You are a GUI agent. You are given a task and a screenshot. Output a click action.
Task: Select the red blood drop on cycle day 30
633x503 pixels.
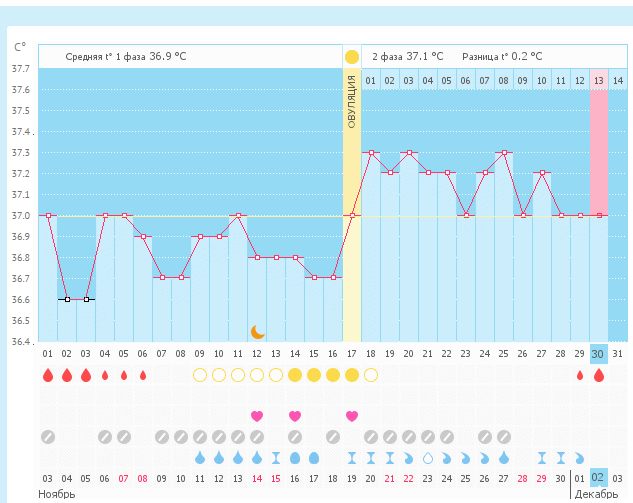point(599,375)
